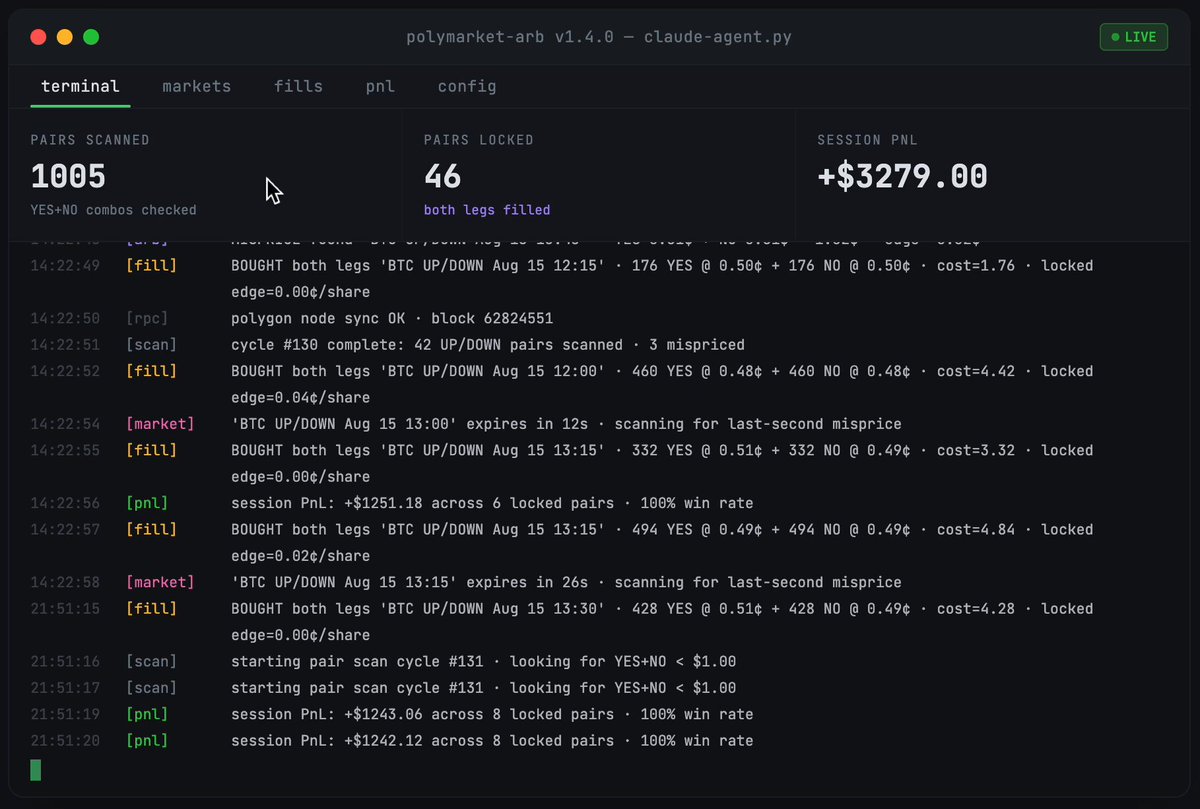Image resolution: width=1200 pixels, height=809 pixels.
Task: Click the timestamp 14:22:50
Action: tap(65, 318)
